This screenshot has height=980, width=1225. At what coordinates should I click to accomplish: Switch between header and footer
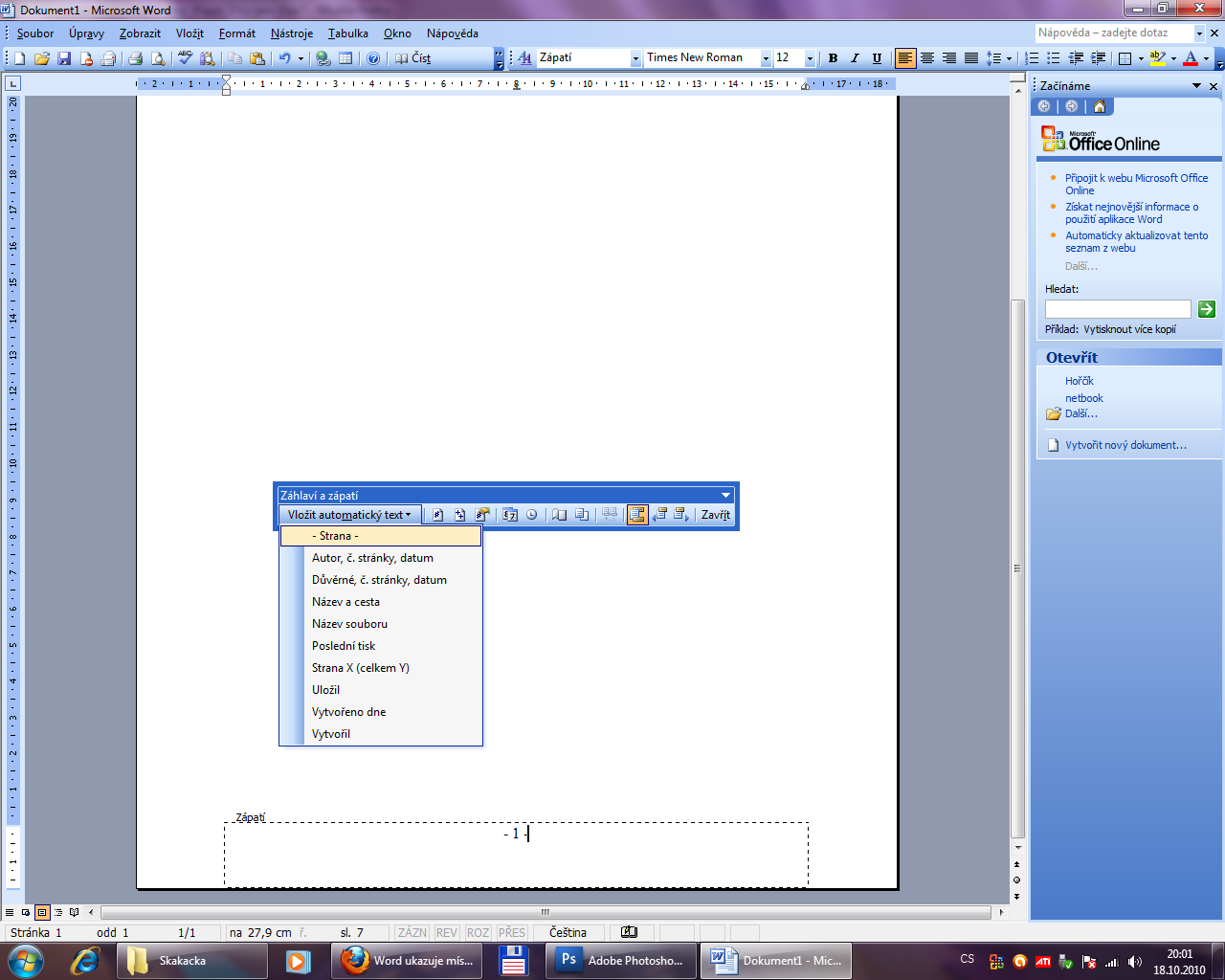click(x=637, y=515)
